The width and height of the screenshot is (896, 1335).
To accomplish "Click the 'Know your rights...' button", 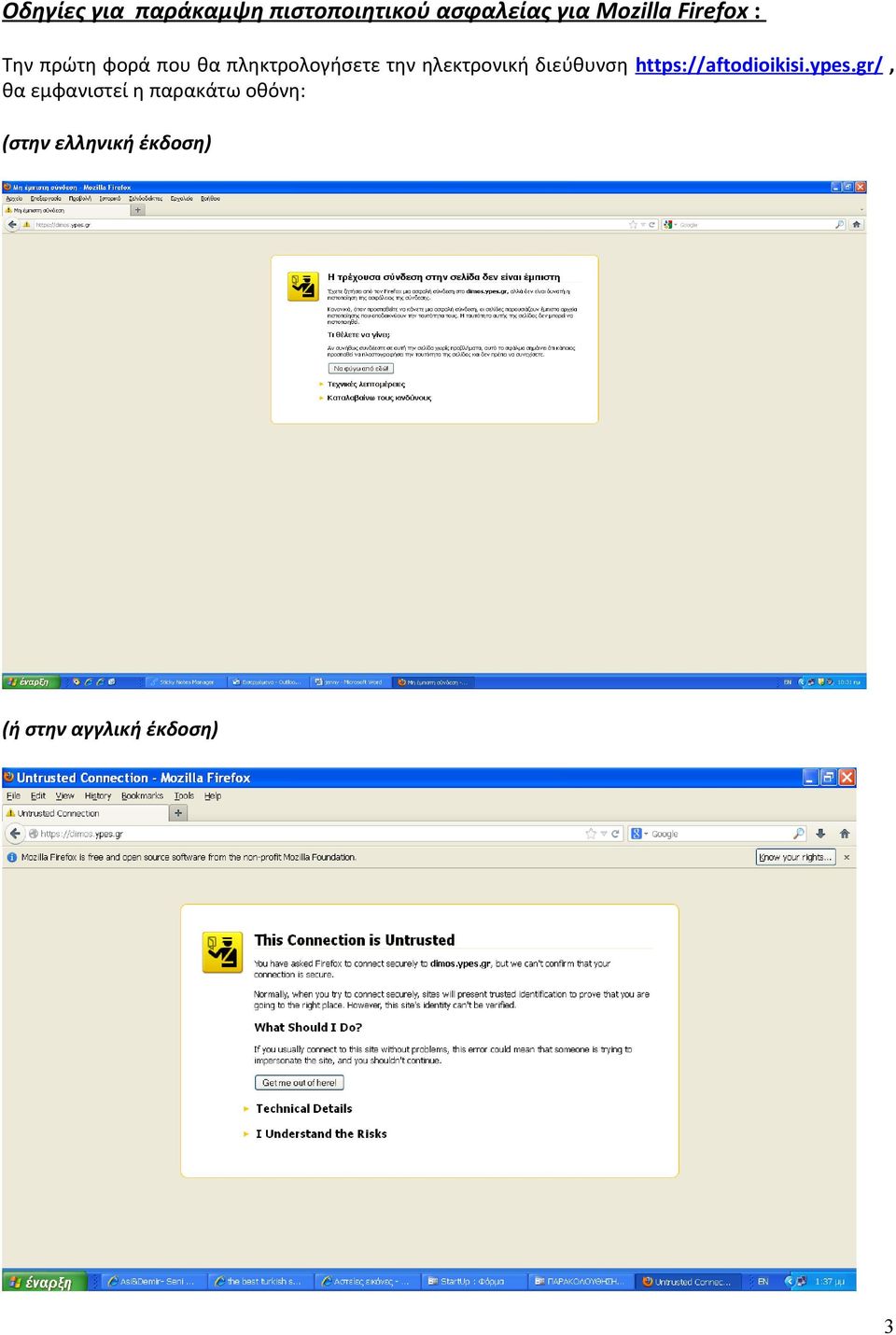I will [795, 857].
